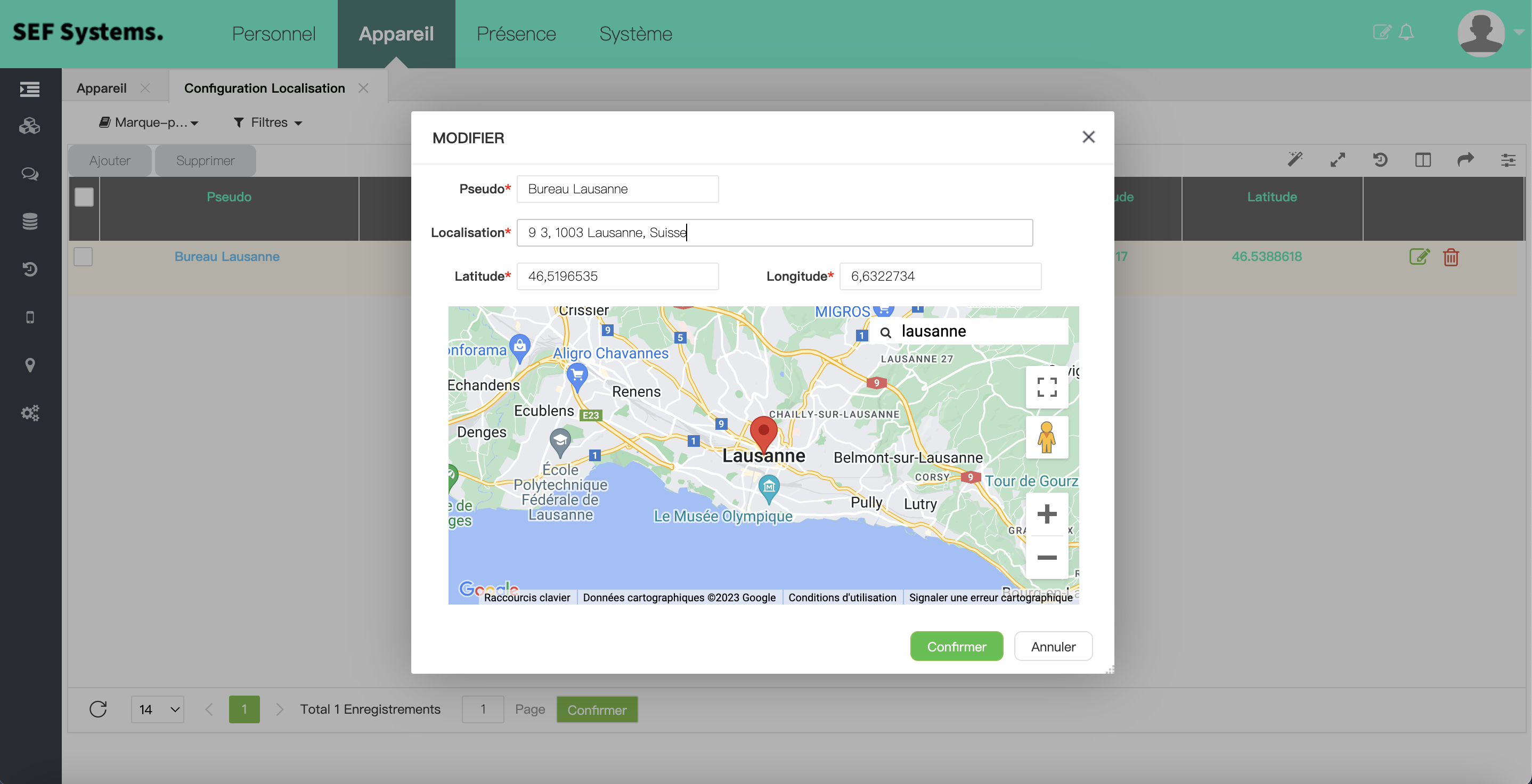The width and height of the screenshot is (1532, 784).
Task: Open the page size dropdown showing 14
Action: tap(157, 709)
